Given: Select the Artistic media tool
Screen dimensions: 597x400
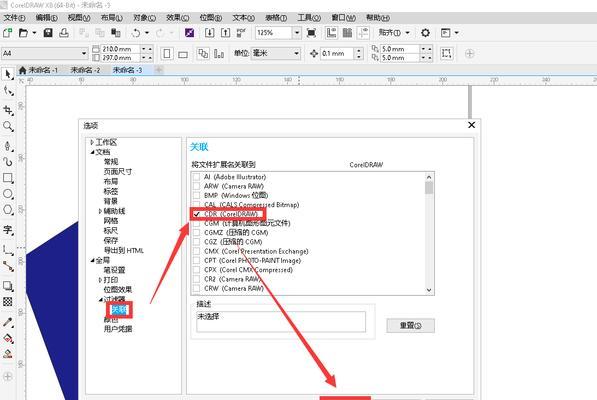Looking at the screenshot, I should (x=8, y=162).
